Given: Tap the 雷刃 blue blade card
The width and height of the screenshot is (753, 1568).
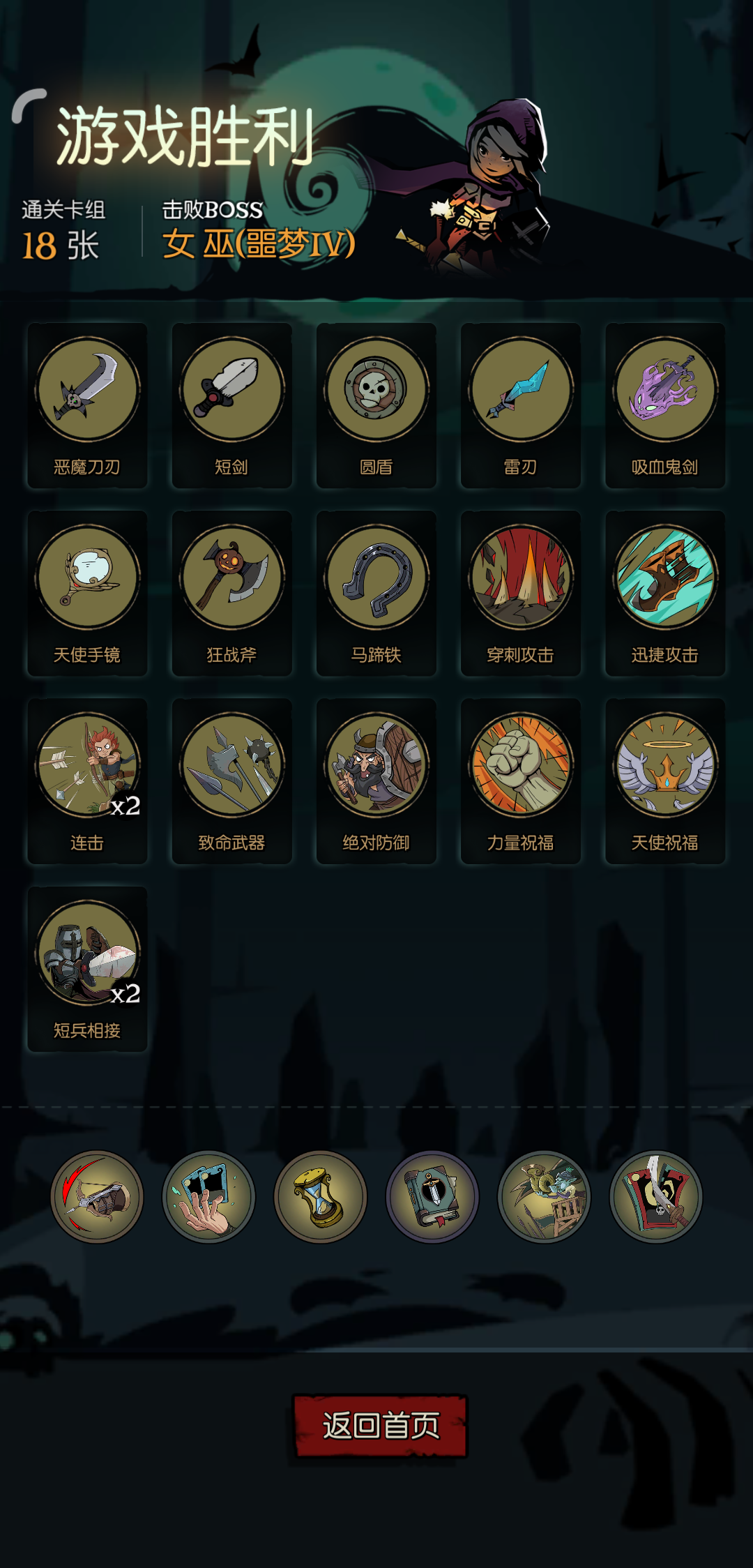Looking at the screenshot, I should coord(521,405).
